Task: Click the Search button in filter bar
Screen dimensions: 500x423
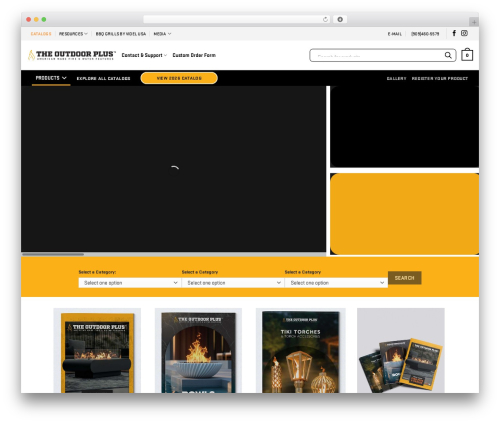Action: point(404,278)
